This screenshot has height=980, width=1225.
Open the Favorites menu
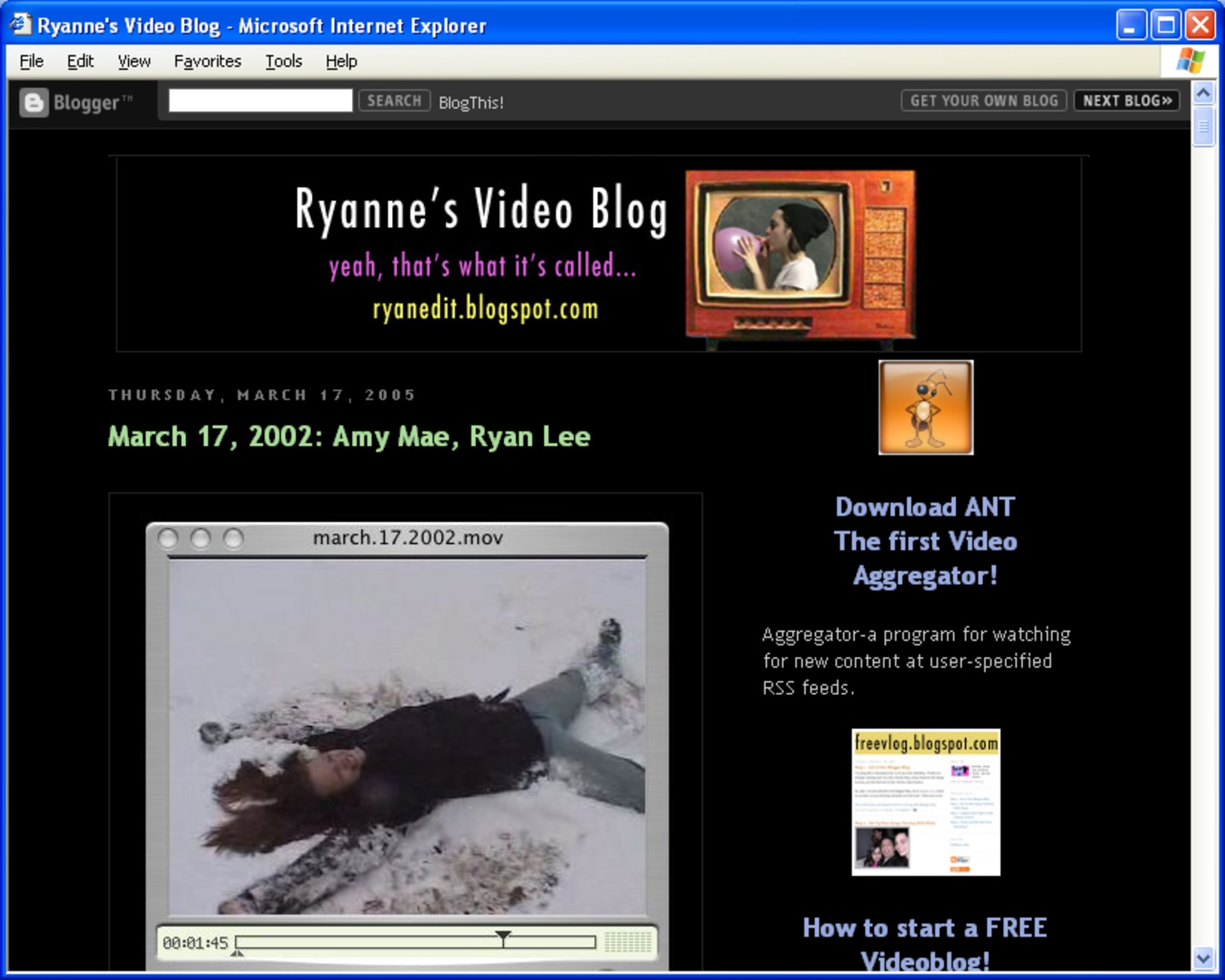point(207,61)
